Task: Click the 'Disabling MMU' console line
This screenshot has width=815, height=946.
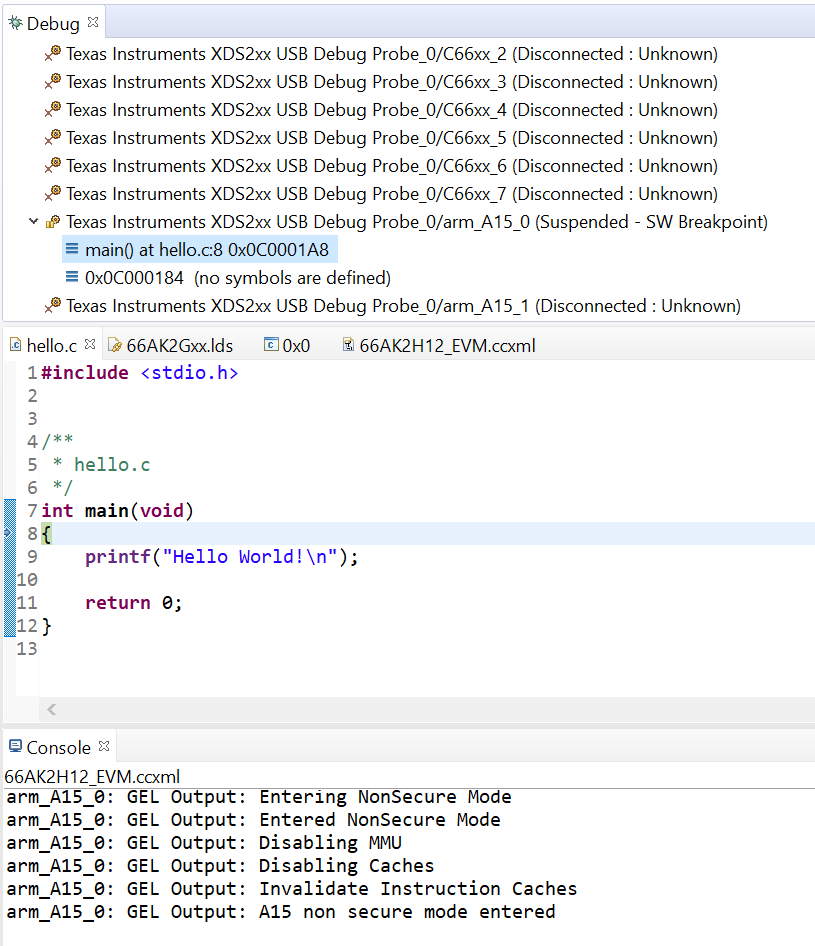Action: click(x=204, y=843)
